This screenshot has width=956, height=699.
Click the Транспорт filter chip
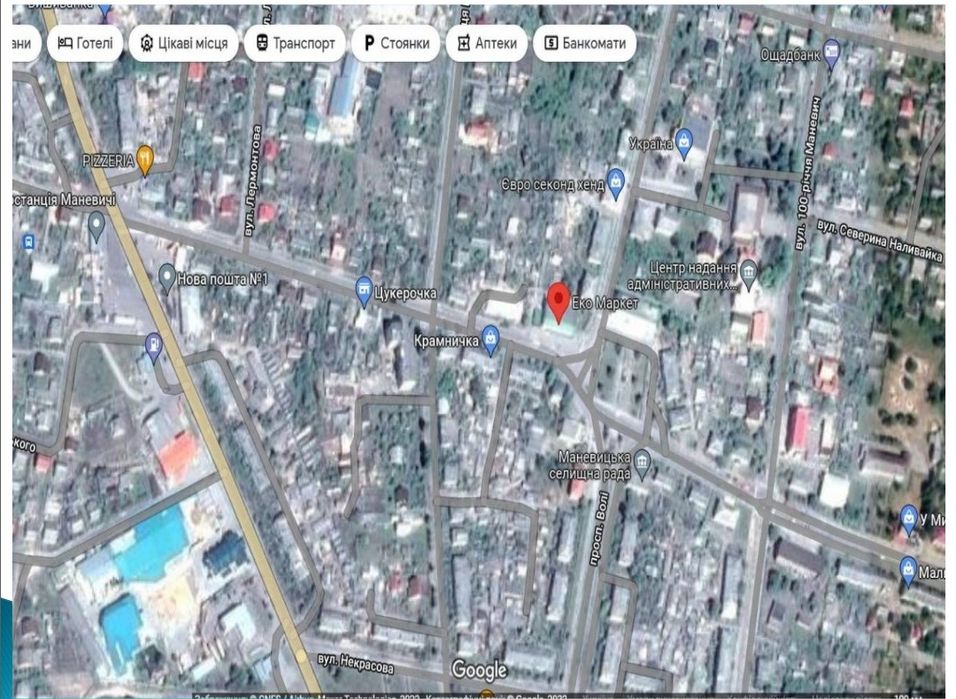[x=294, y=43]
